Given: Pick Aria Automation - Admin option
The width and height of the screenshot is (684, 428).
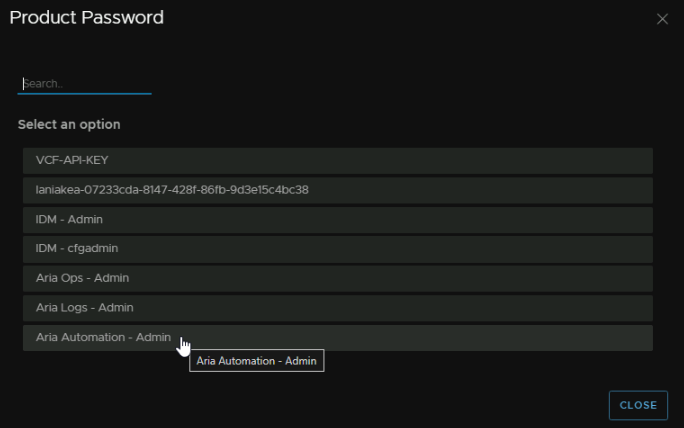Looking at the screenshot, I should point(338,338).
